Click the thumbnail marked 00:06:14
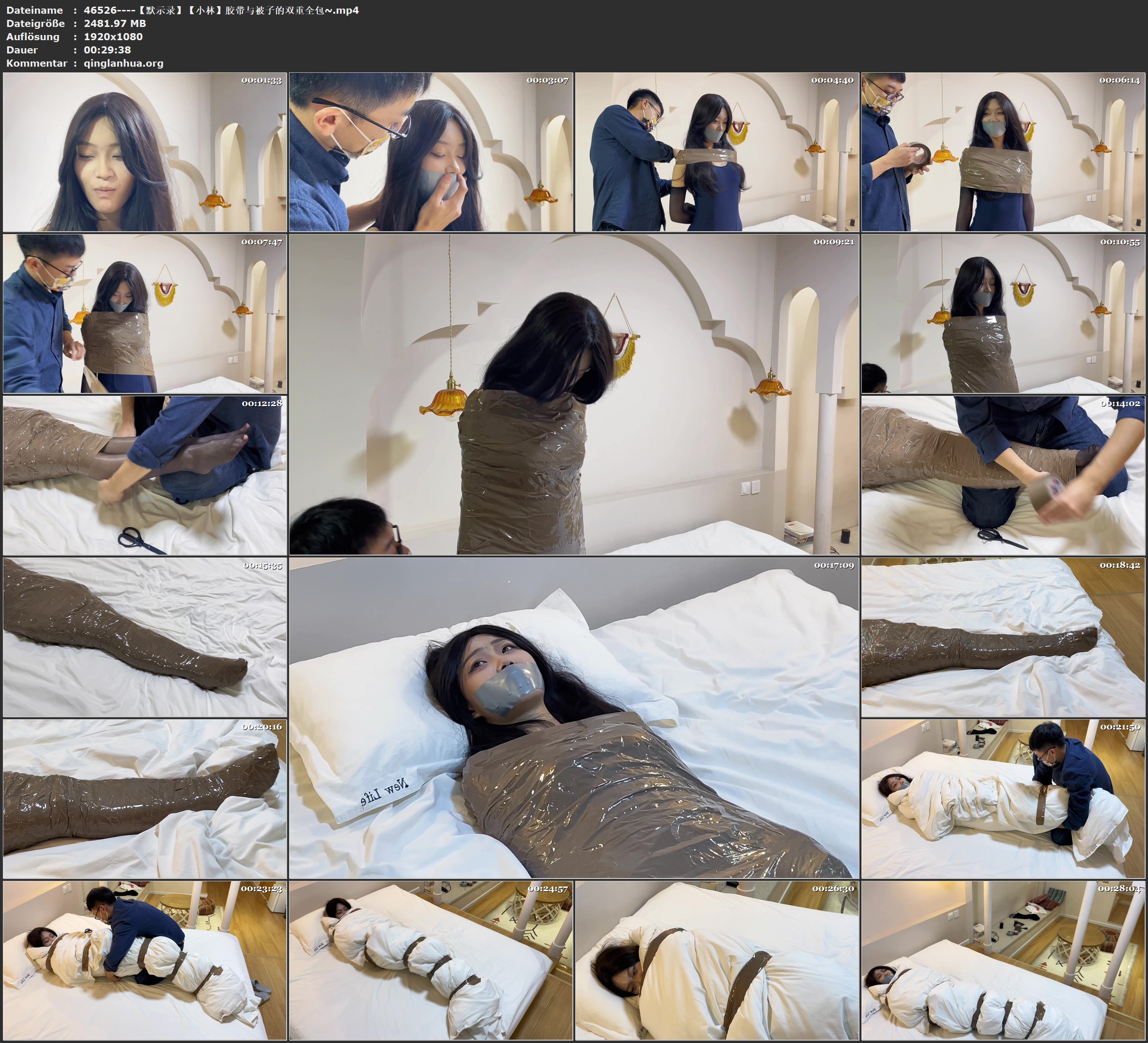 click(1003, 152)
